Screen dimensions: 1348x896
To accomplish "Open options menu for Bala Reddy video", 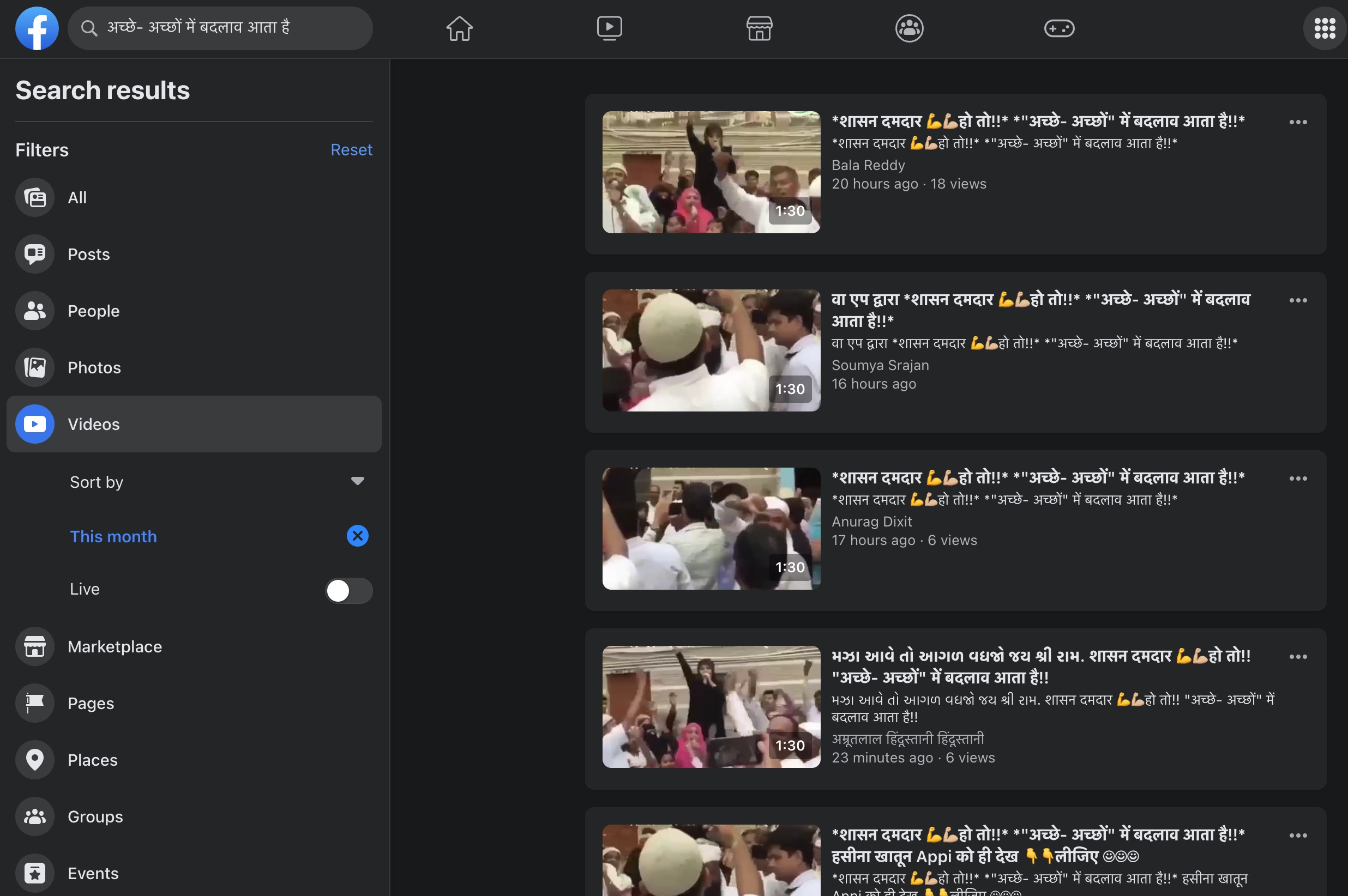I will coord(1298,122).
